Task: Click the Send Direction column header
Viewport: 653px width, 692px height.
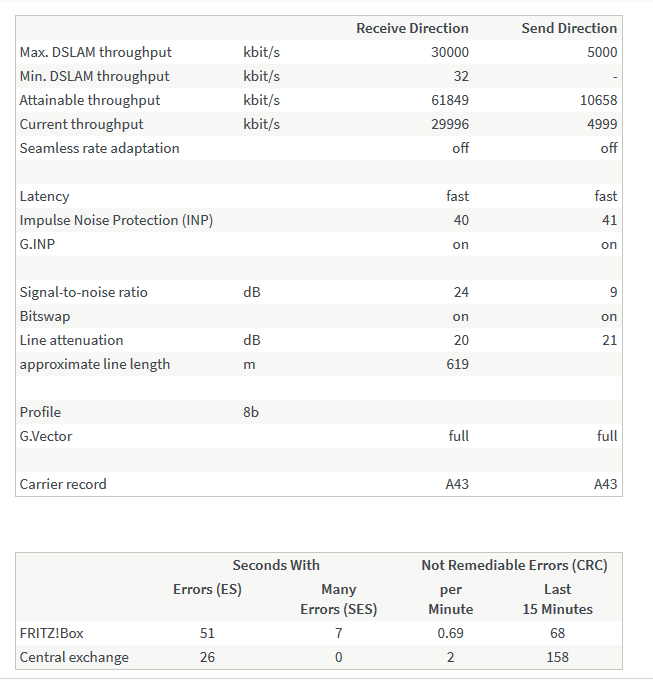Action: (569, 28)
